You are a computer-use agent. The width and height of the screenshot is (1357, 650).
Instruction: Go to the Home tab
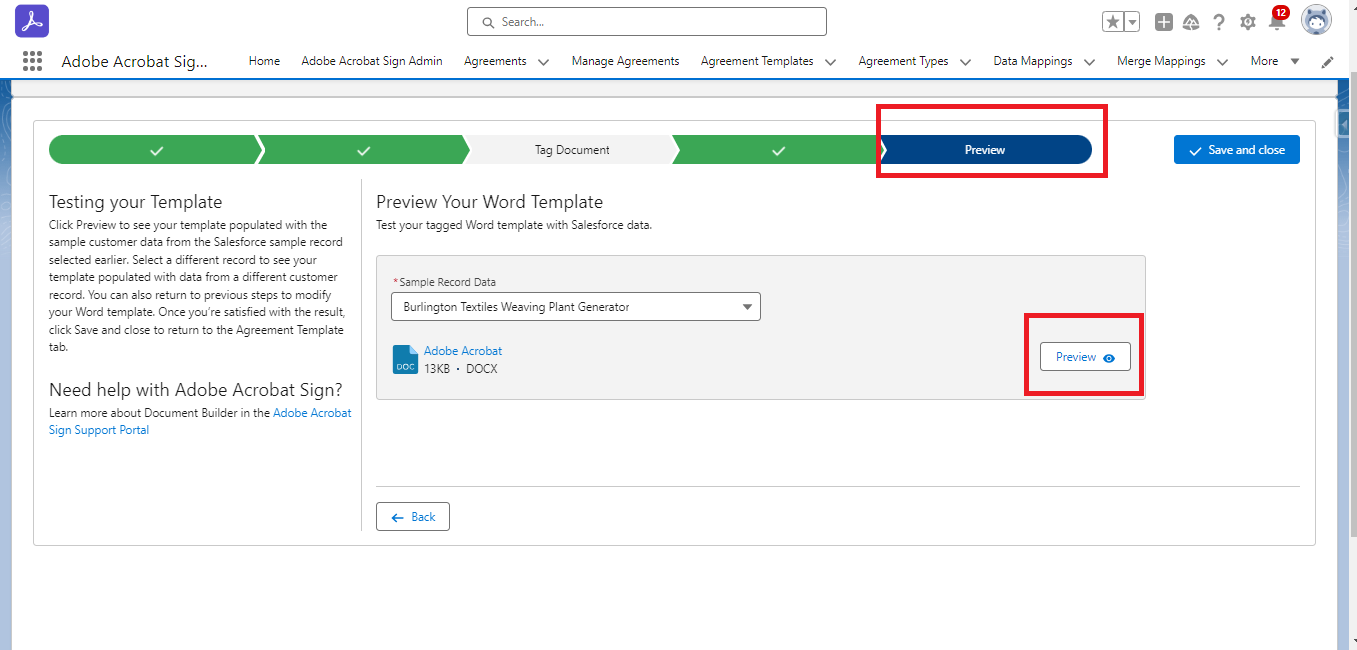pos(264,61)
